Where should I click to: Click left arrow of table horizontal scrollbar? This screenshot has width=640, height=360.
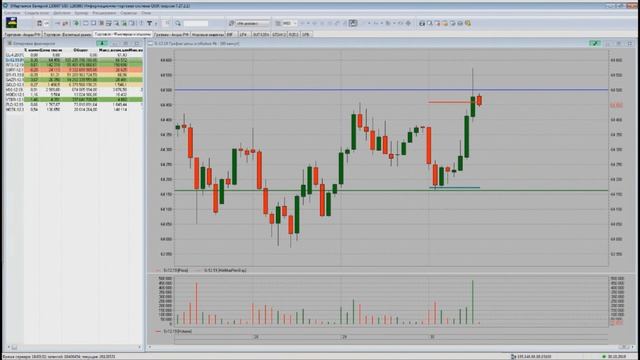tap(8, 347)
